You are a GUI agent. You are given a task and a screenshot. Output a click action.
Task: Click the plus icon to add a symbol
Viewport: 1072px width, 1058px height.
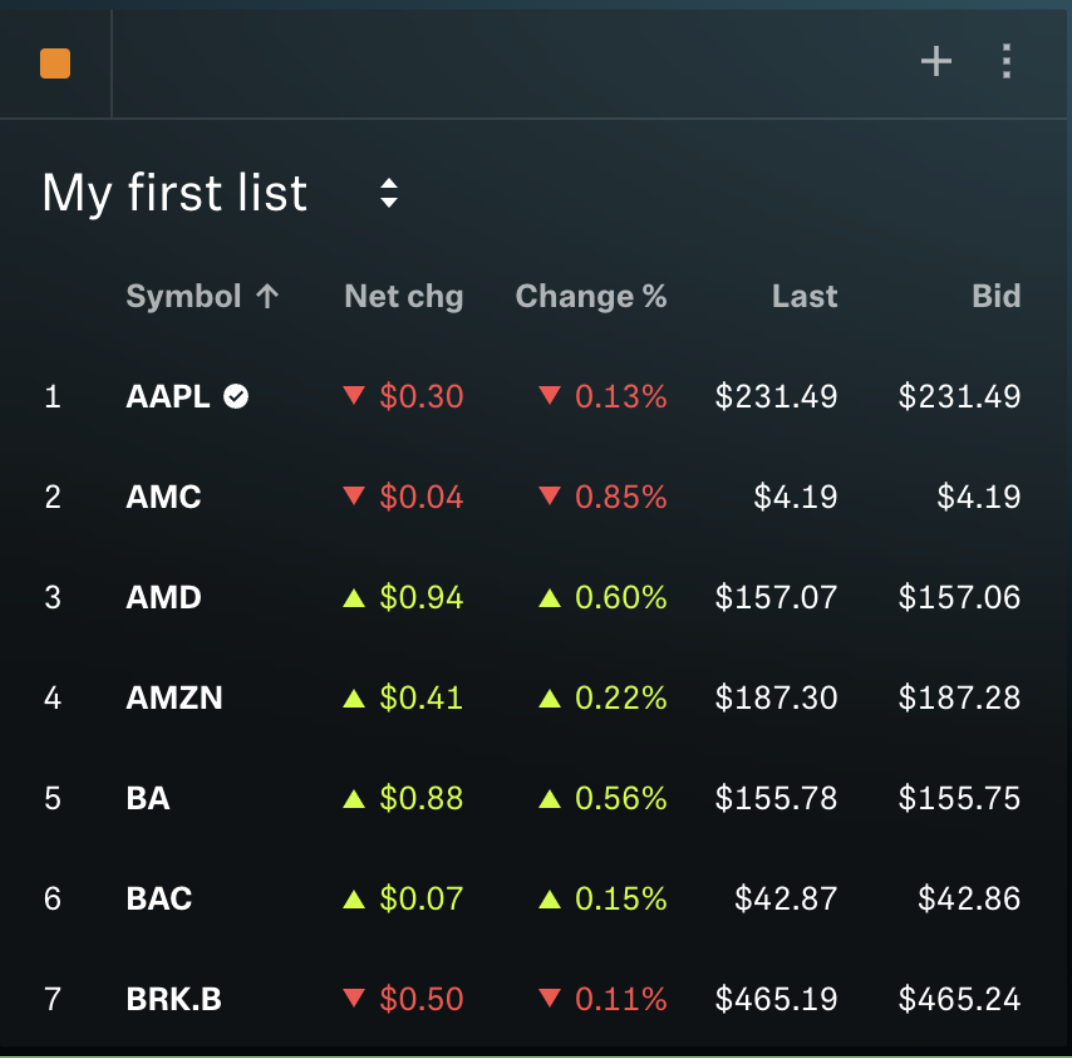[x=936, y=61]
